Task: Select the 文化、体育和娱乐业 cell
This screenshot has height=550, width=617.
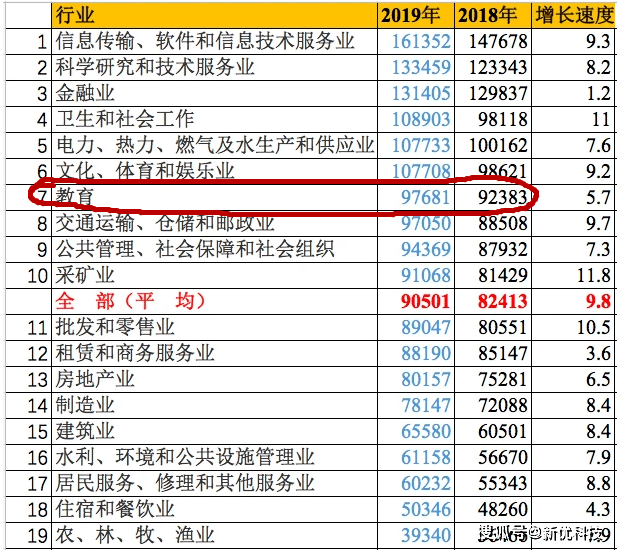Action: coord(214,172)
